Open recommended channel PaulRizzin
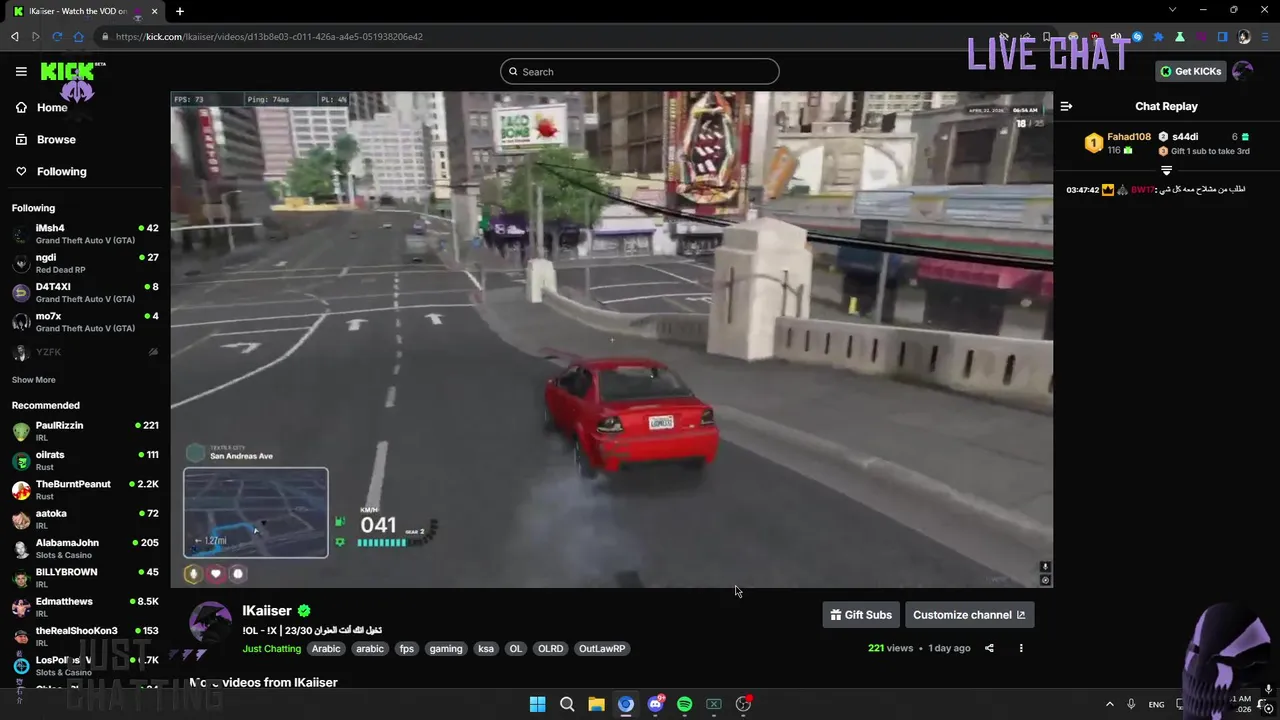The width and height of the screenshot is (1280, 720). [x=85, y=431]
